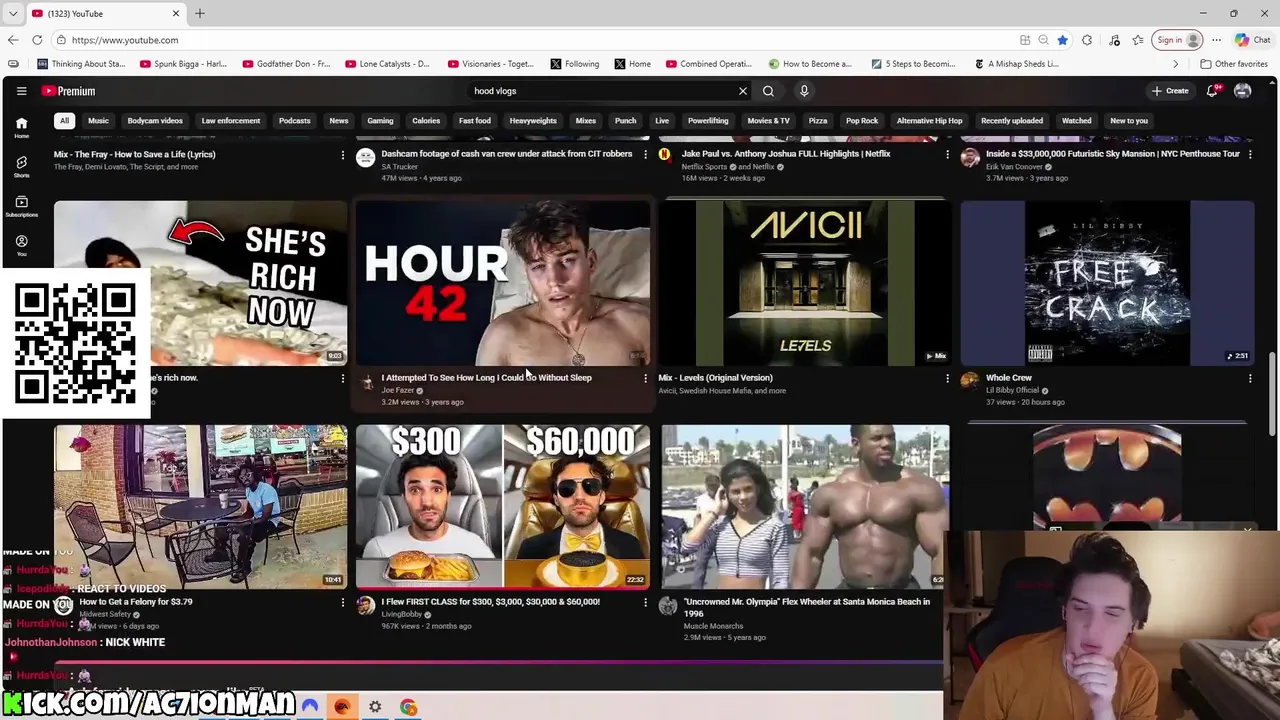
Task: Select the Gaming chip
Action: point(380,121)
